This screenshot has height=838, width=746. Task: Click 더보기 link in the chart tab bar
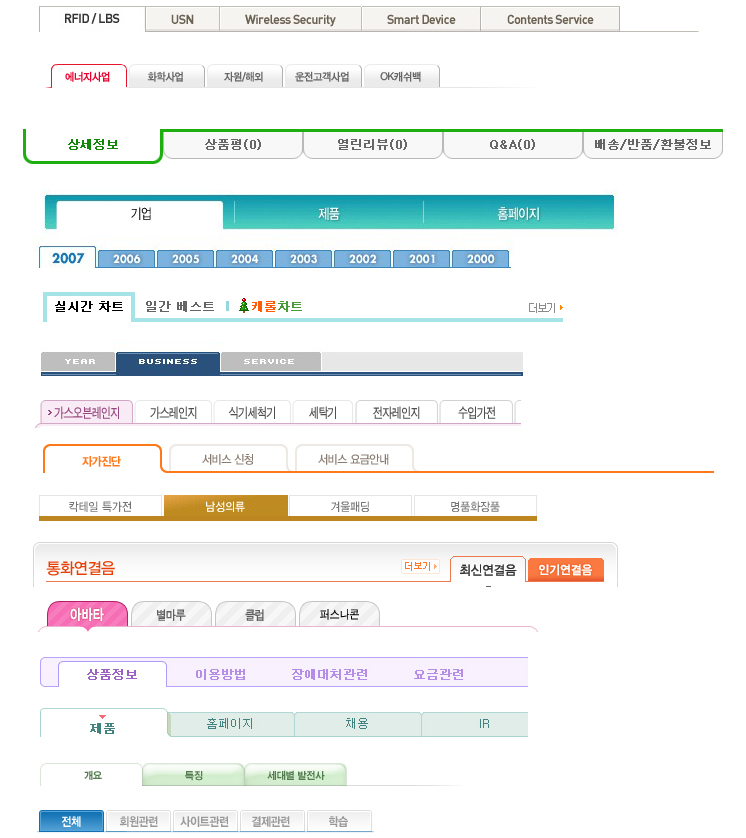coord(545,308)
